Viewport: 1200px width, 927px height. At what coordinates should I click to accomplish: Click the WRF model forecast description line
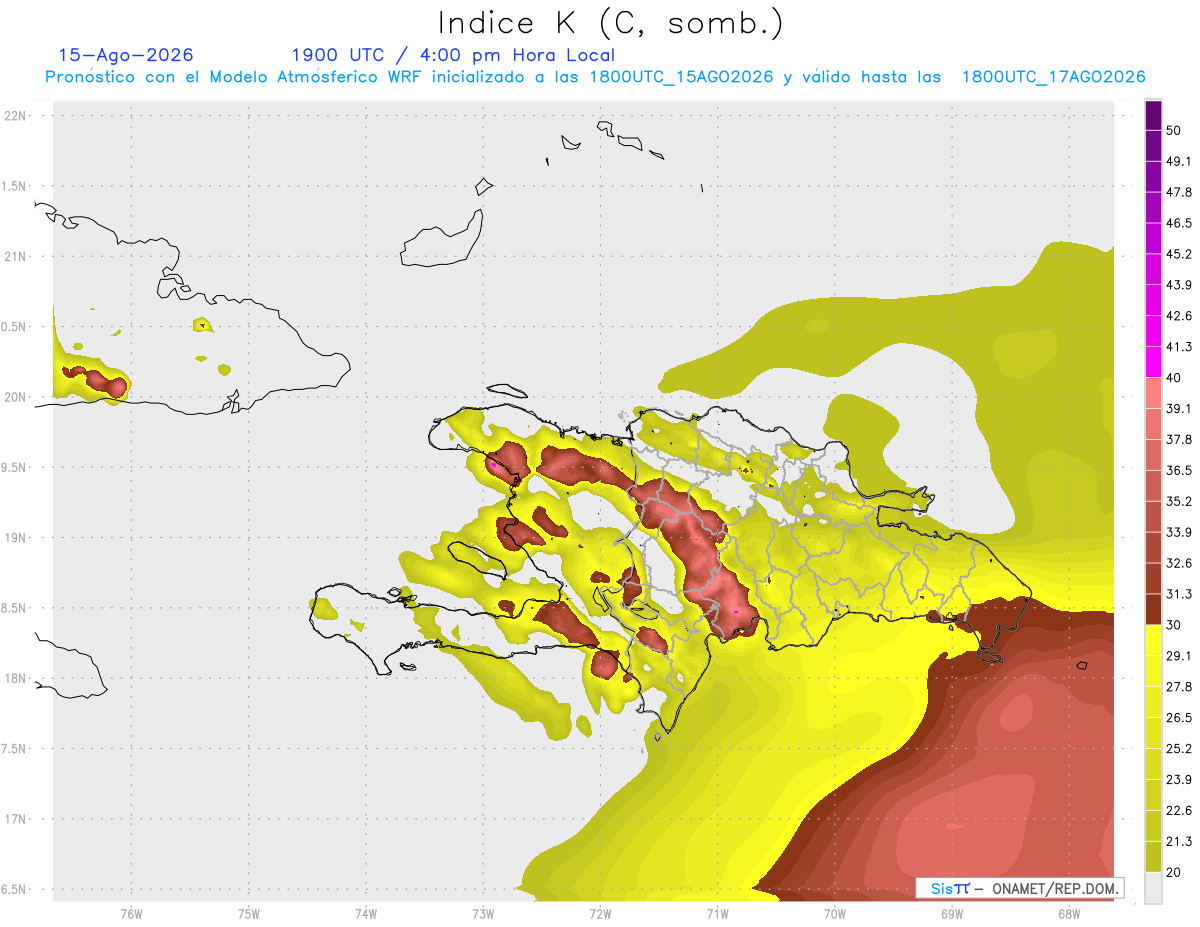tap(595, 77)
